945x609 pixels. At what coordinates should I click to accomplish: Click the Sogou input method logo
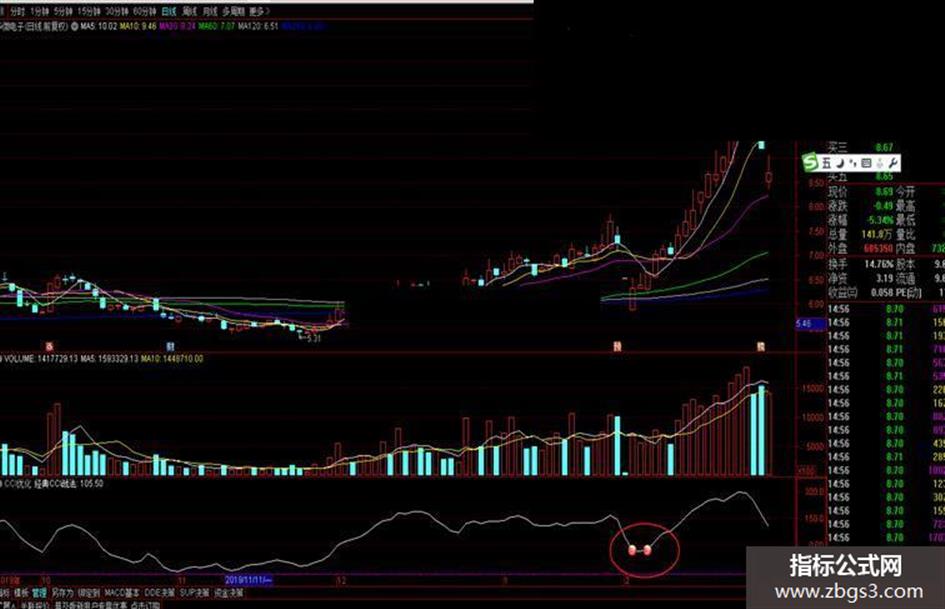click(x=811, y=162)
